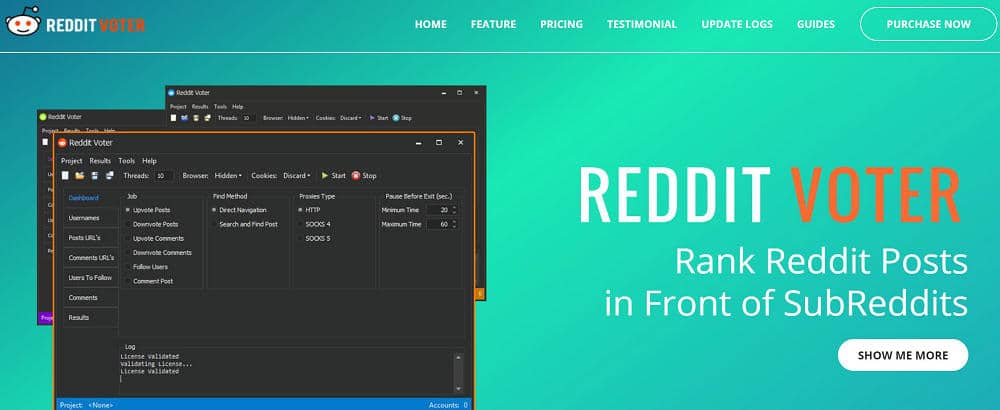The width and height of the screenshot is (1000, 410).
Task: Click Accounts: 0 status bar text
Action: pos(449,405)
